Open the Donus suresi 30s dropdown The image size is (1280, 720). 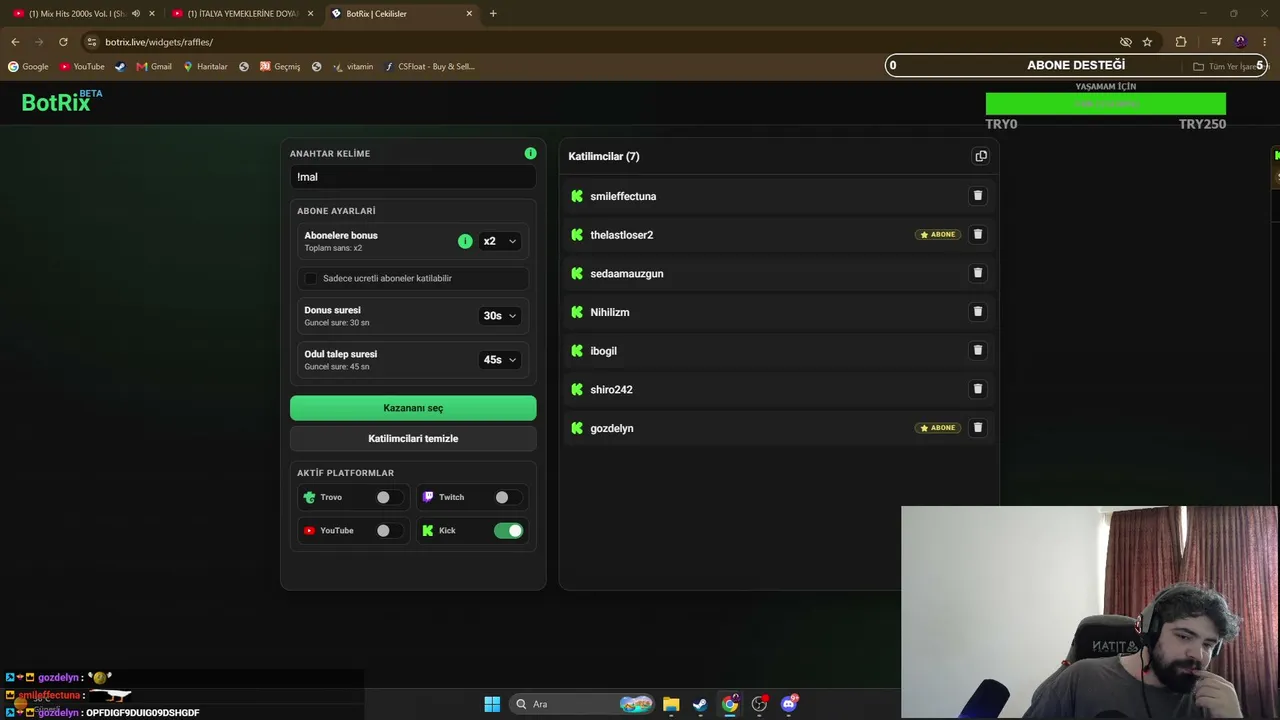point(500,316)
